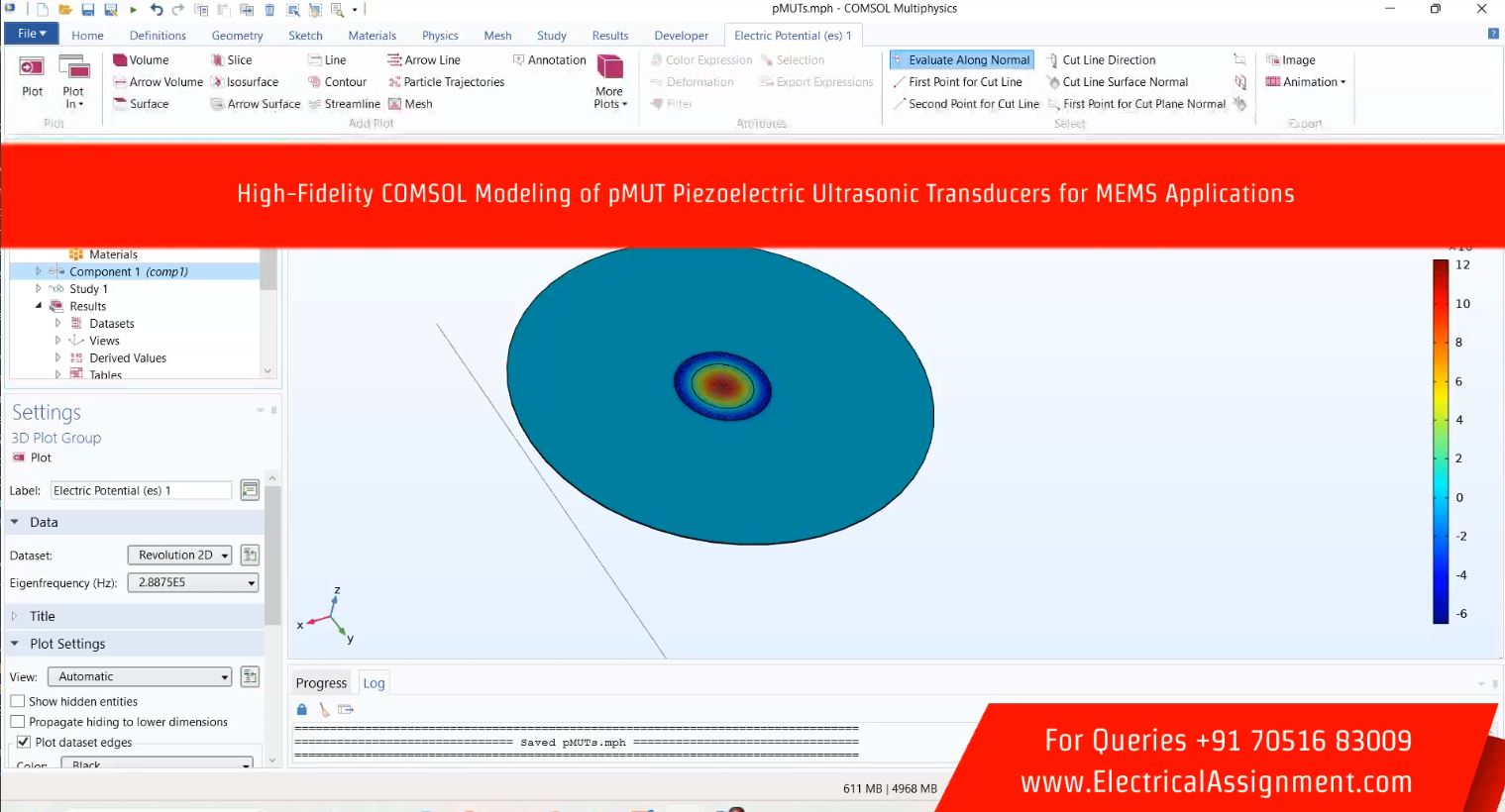Open the Dataset dropdown showing Revolution 2D

179,556
